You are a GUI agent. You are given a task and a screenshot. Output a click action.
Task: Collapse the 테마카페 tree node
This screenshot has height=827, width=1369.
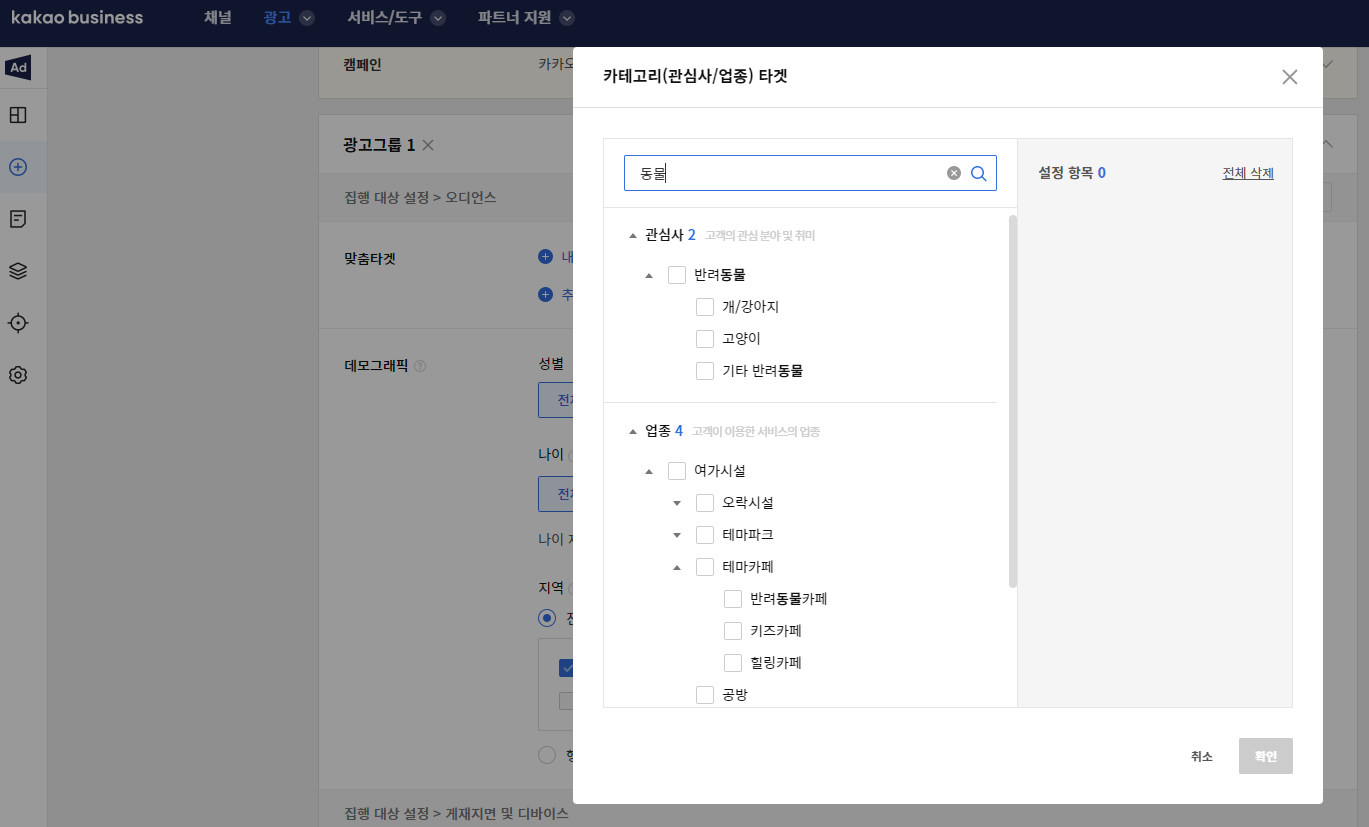[677, 567]
